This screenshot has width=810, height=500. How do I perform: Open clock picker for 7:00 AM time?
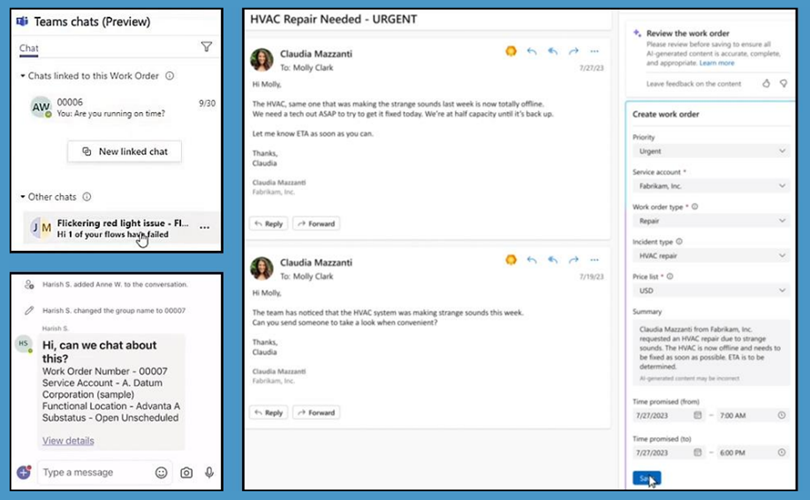click(782, 415)
